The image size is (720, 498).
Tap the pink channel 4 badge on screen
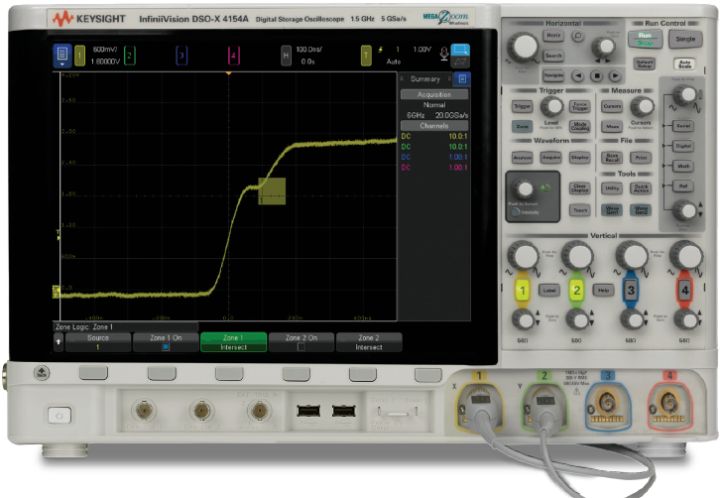[x=233, y=56]
